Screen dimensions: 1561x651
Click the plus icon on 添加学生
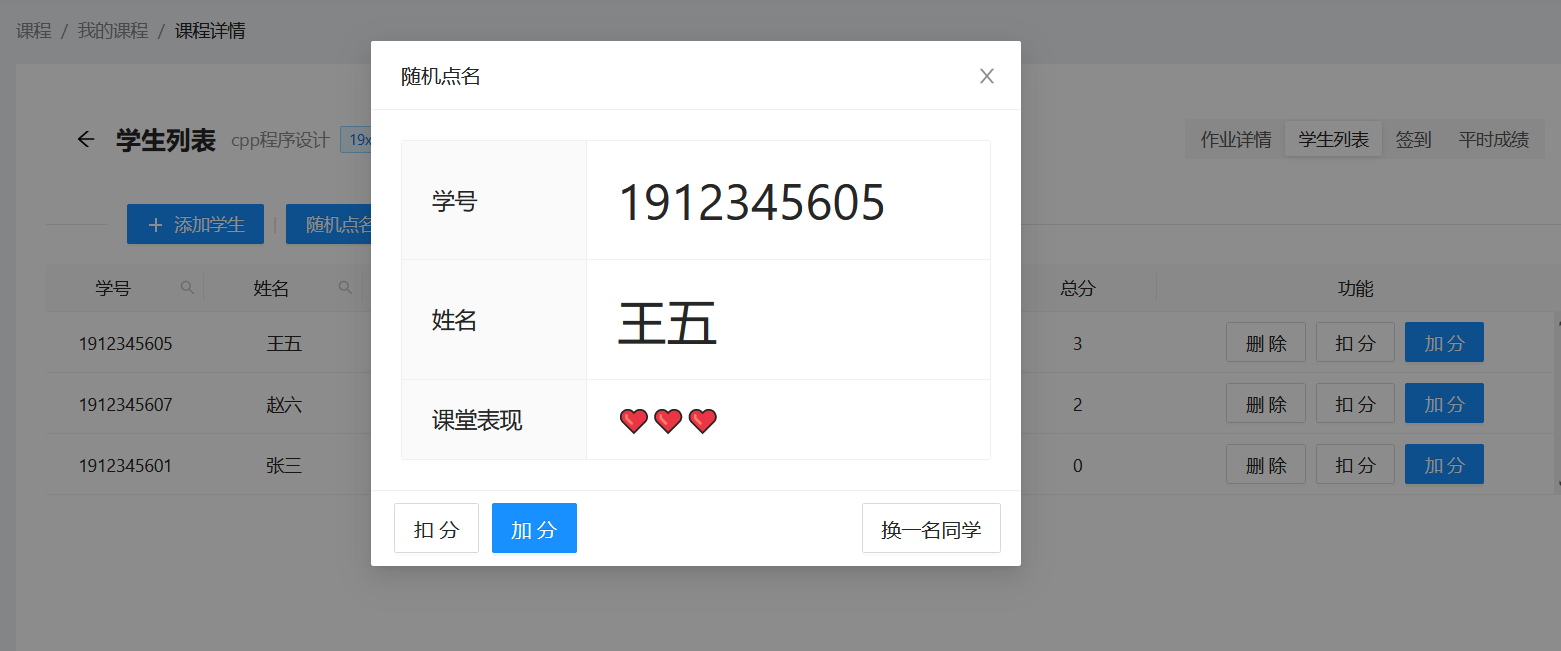point(155,225)
